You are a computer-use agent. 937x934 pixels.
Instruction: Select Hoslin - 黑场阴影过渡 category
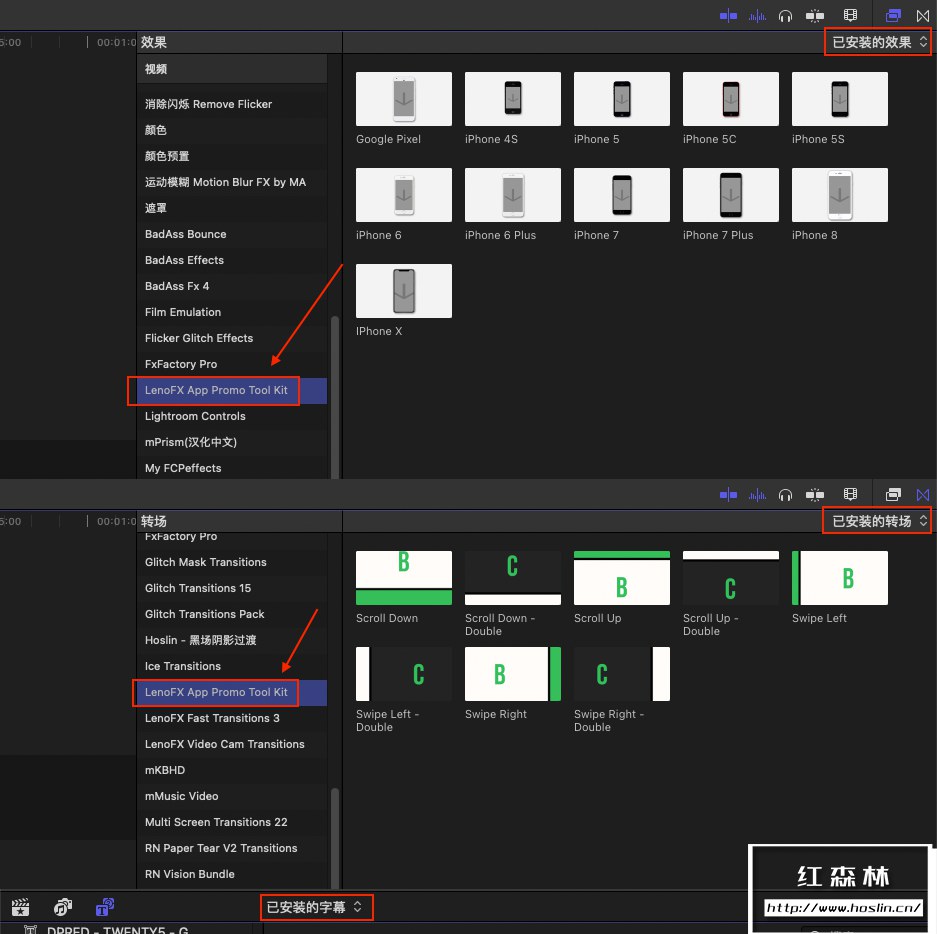232,640
